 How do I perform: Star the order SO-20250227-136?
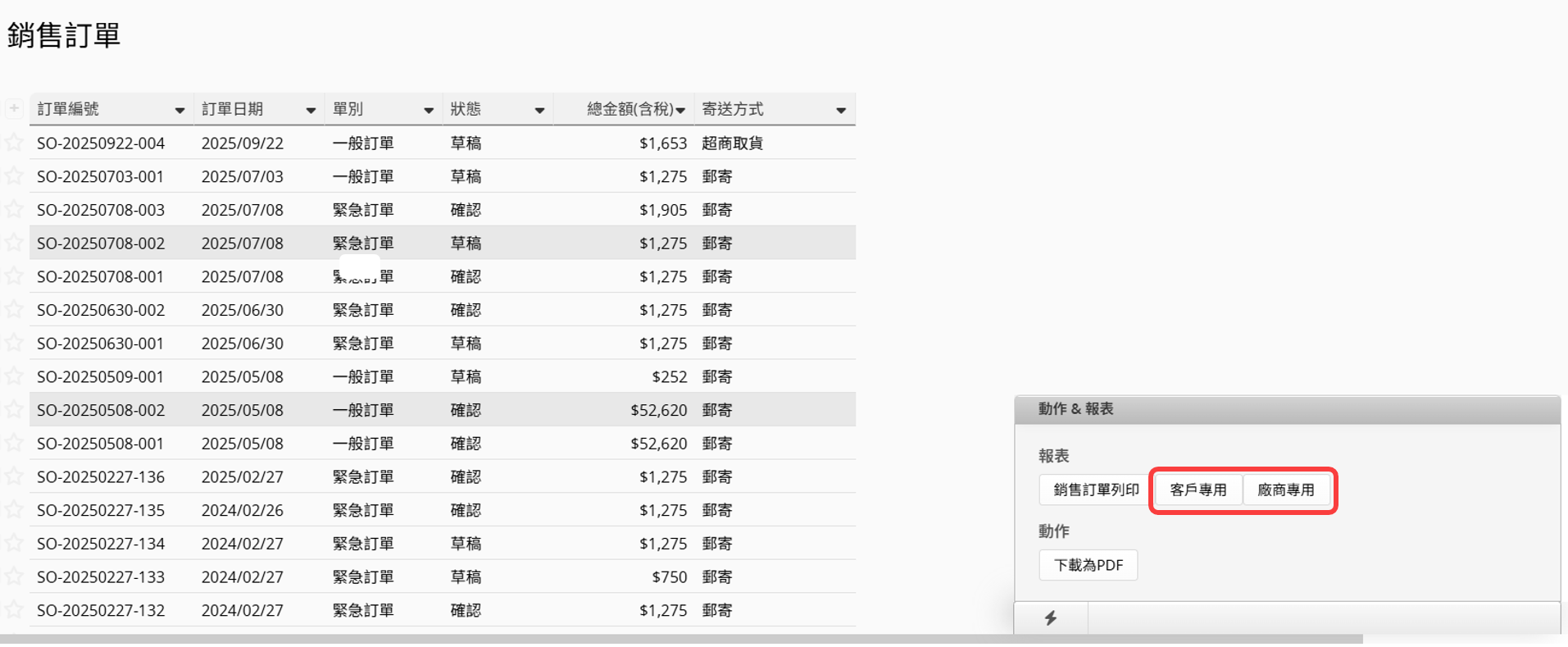14,476
